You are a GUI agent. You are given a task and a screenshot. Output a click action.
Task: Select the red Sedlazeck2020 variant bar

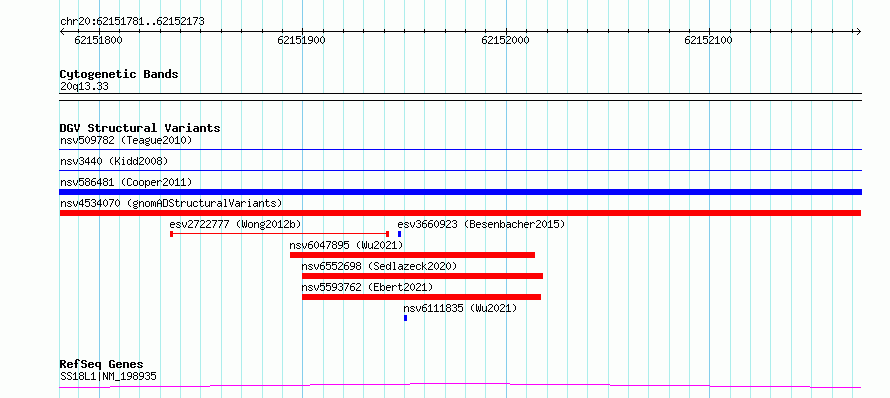coord(422,276)
